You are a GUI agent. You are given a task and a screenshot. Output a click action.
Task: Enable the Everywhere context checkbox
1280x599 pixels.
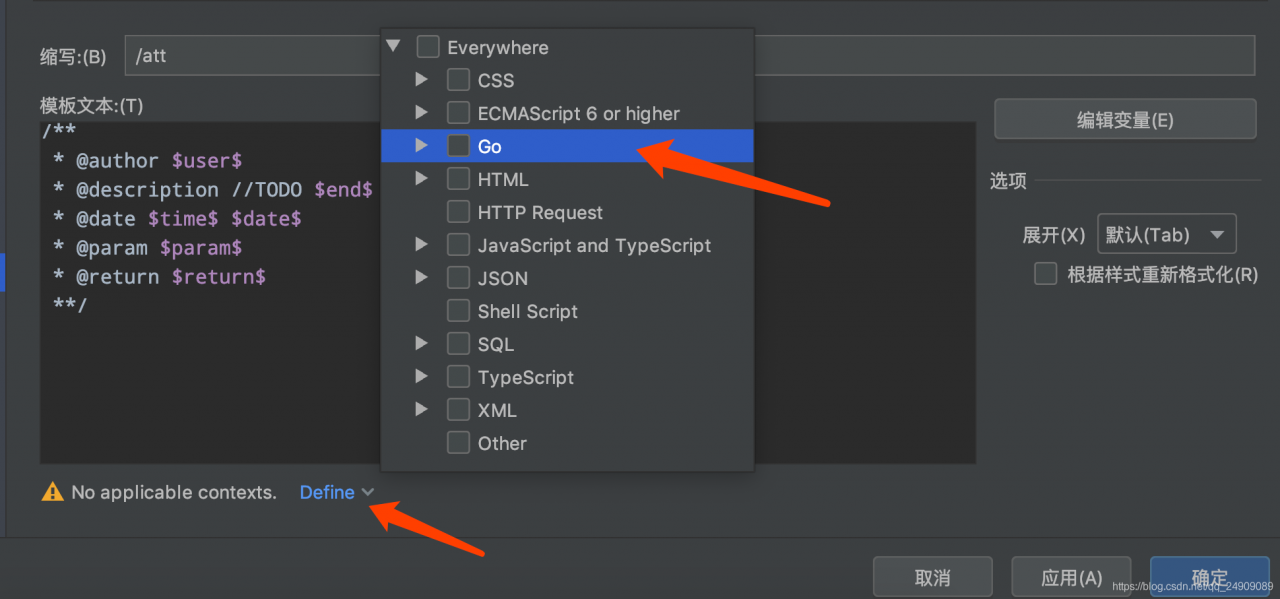click(428, 47)
